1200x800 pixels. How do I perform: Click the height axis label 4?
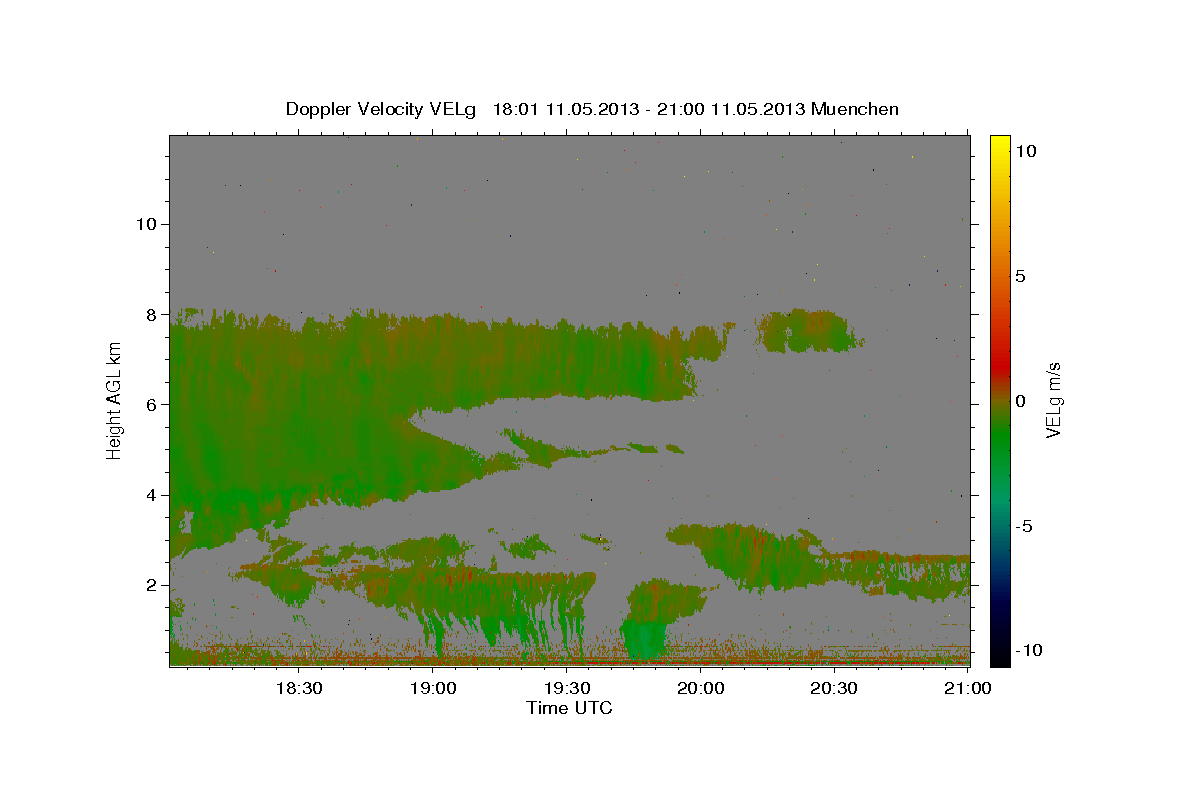click(149, 495)
